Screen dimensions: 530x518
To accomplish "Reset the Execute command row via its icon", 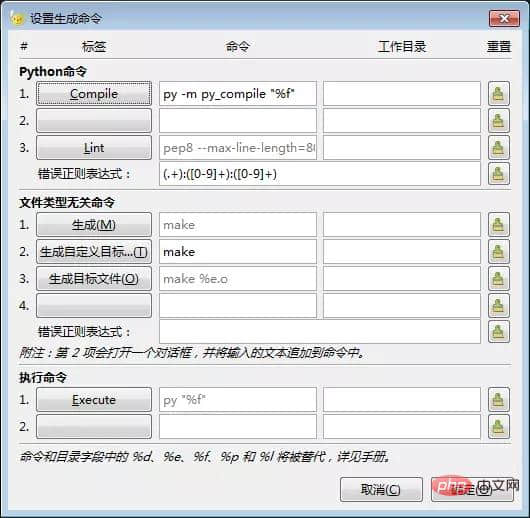I will click(x=499, y=400).
